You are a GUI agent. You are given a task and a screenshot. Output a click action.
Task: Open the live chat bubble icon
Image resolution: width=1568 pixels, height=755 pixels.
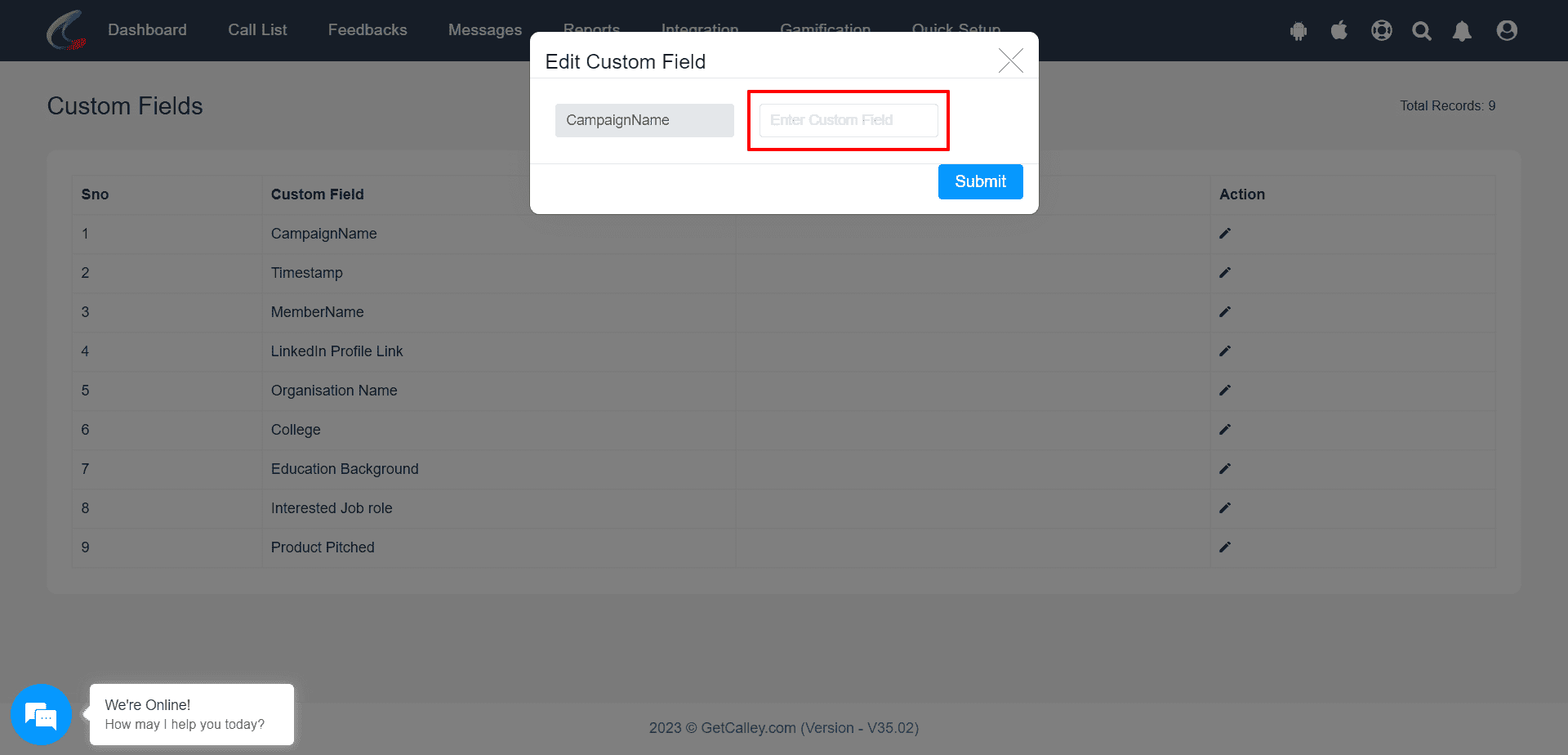(x=41, y=715)
